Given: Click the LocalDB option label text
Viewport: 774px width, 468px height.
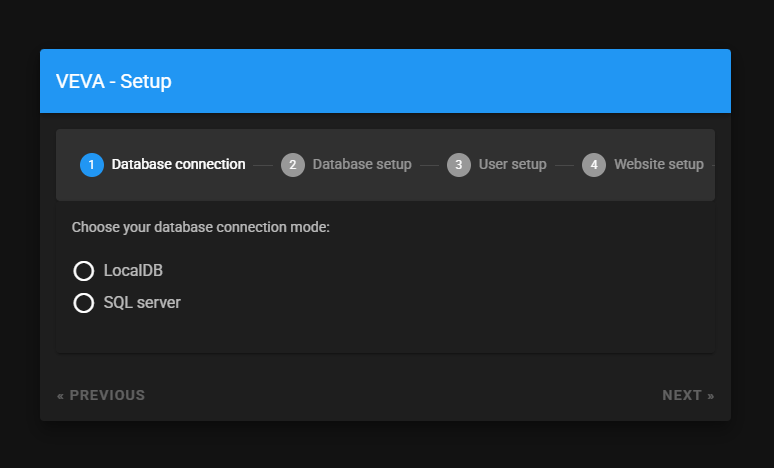Looking at the screenshot, I should (133, 271).
